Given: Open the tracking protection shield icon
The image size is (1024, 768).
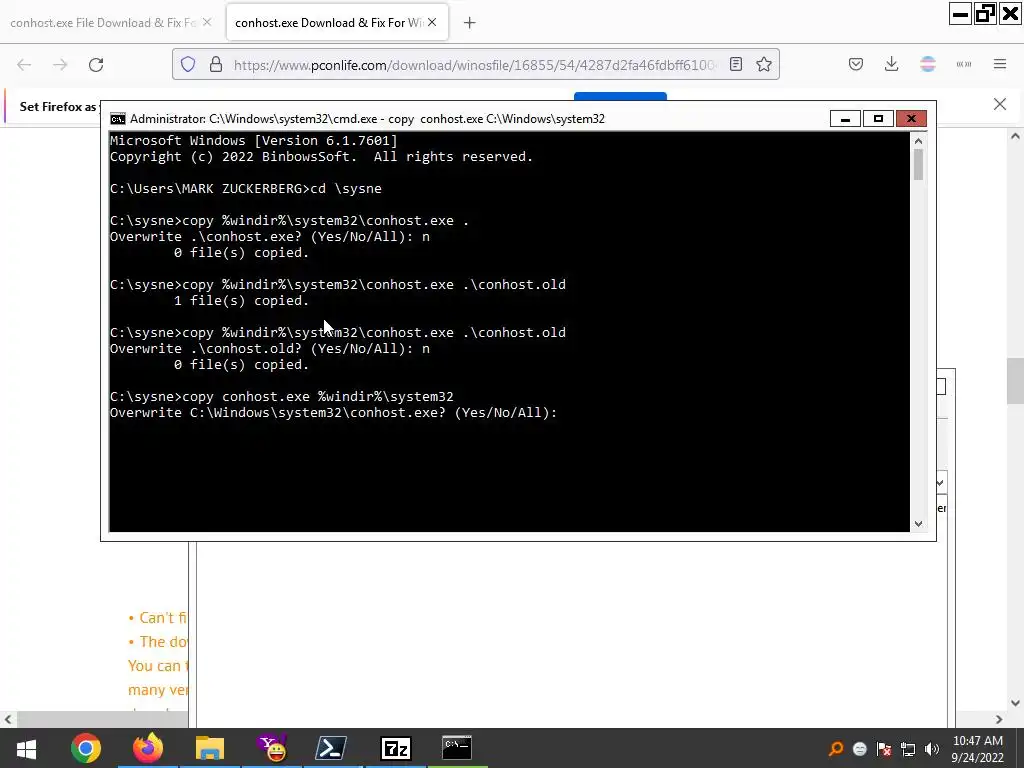Looking at the screenshot, I should pyautogui.click(x=188, y=65).
